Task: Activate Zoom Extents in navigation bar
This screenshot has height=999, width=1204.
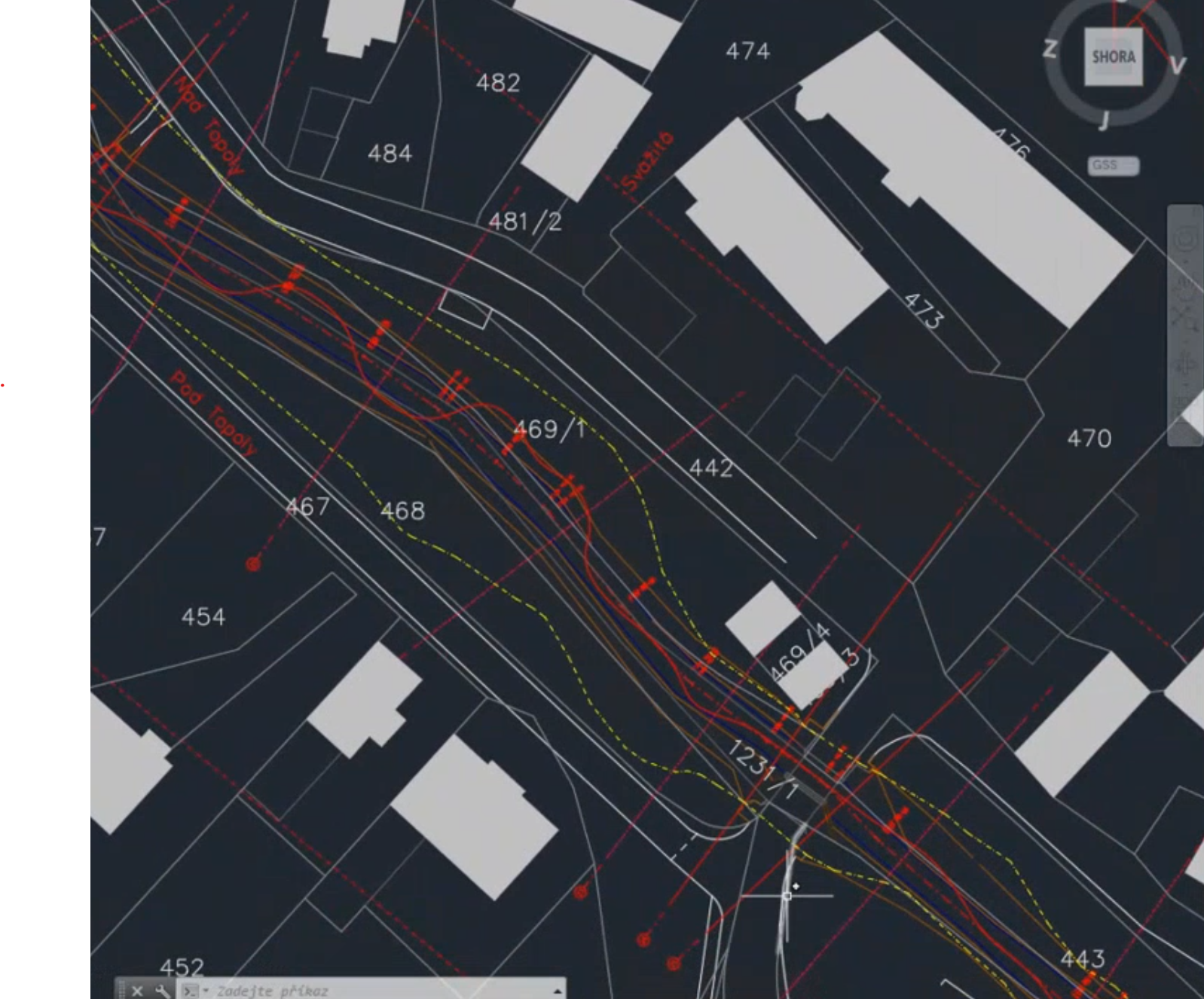Action: point(1186,315)
